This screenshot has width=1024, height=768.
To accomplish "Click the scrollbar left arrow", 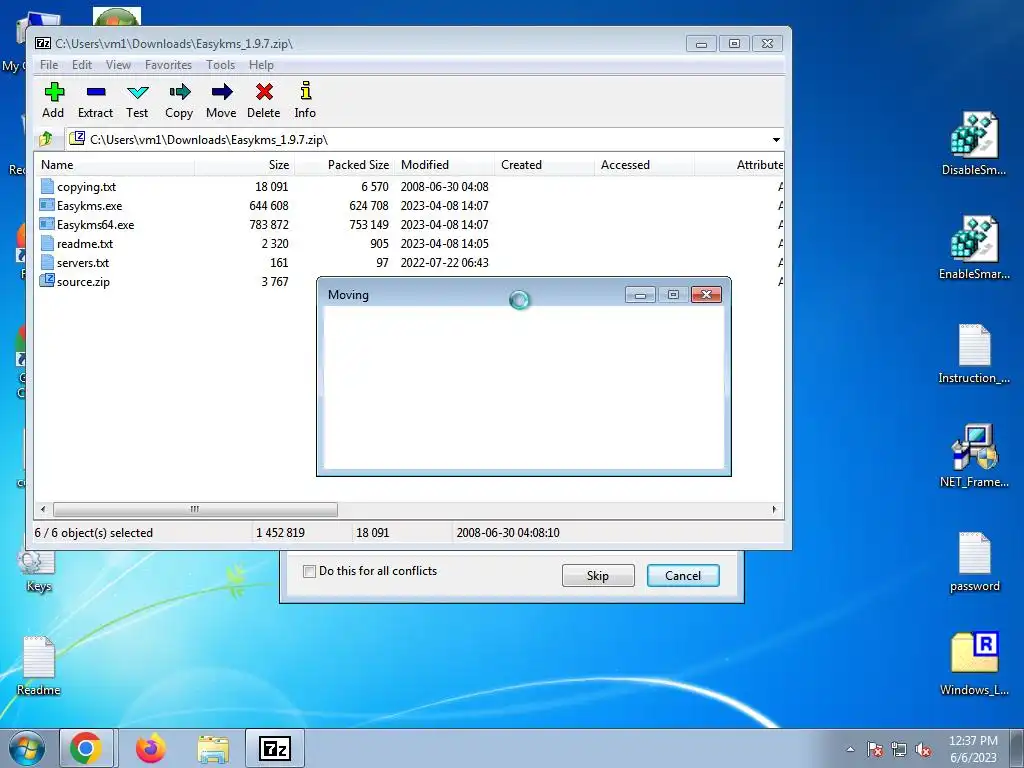I will pos(43,509).
